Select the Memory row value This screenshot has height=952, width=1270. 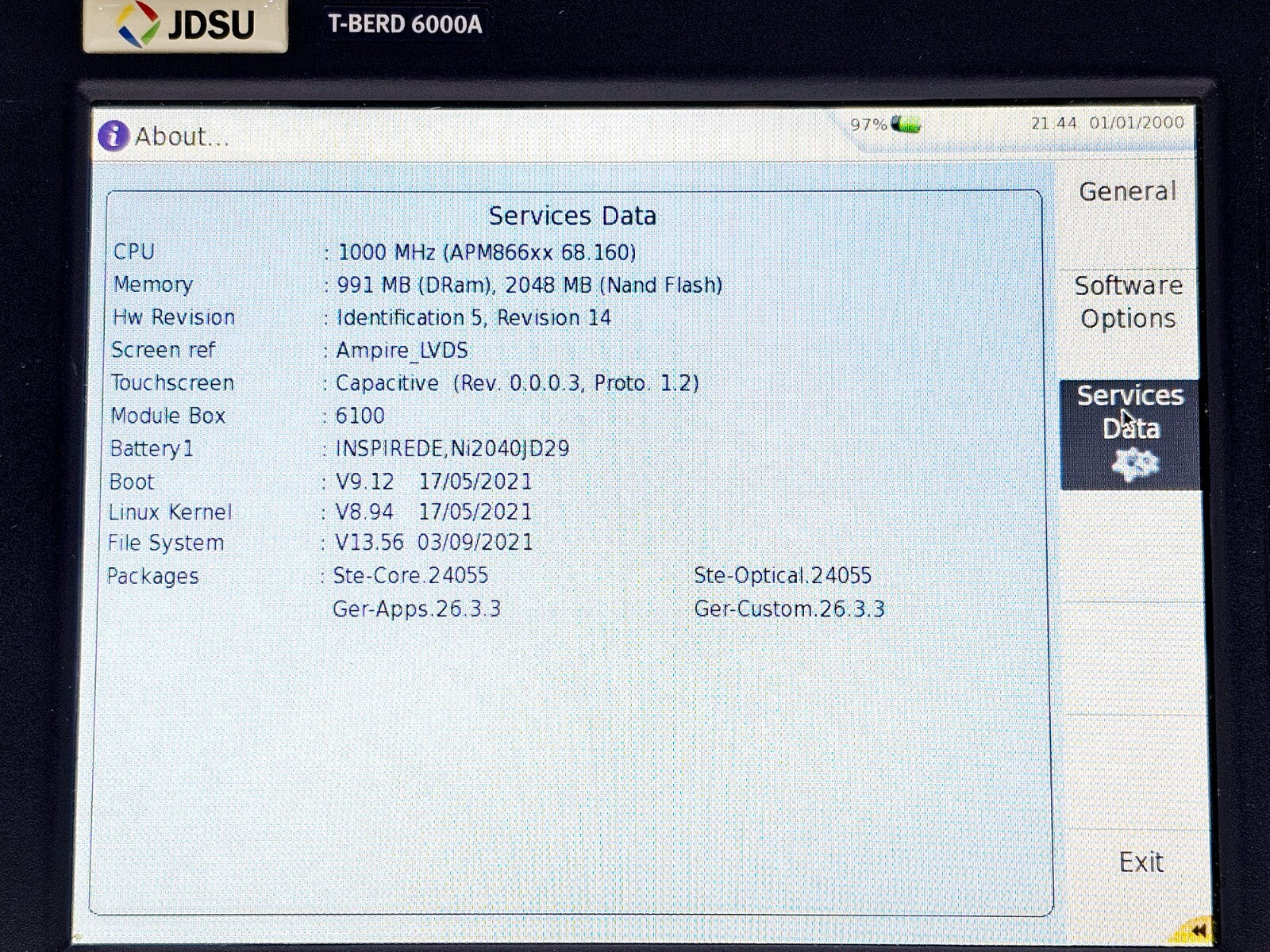(529, 286)
